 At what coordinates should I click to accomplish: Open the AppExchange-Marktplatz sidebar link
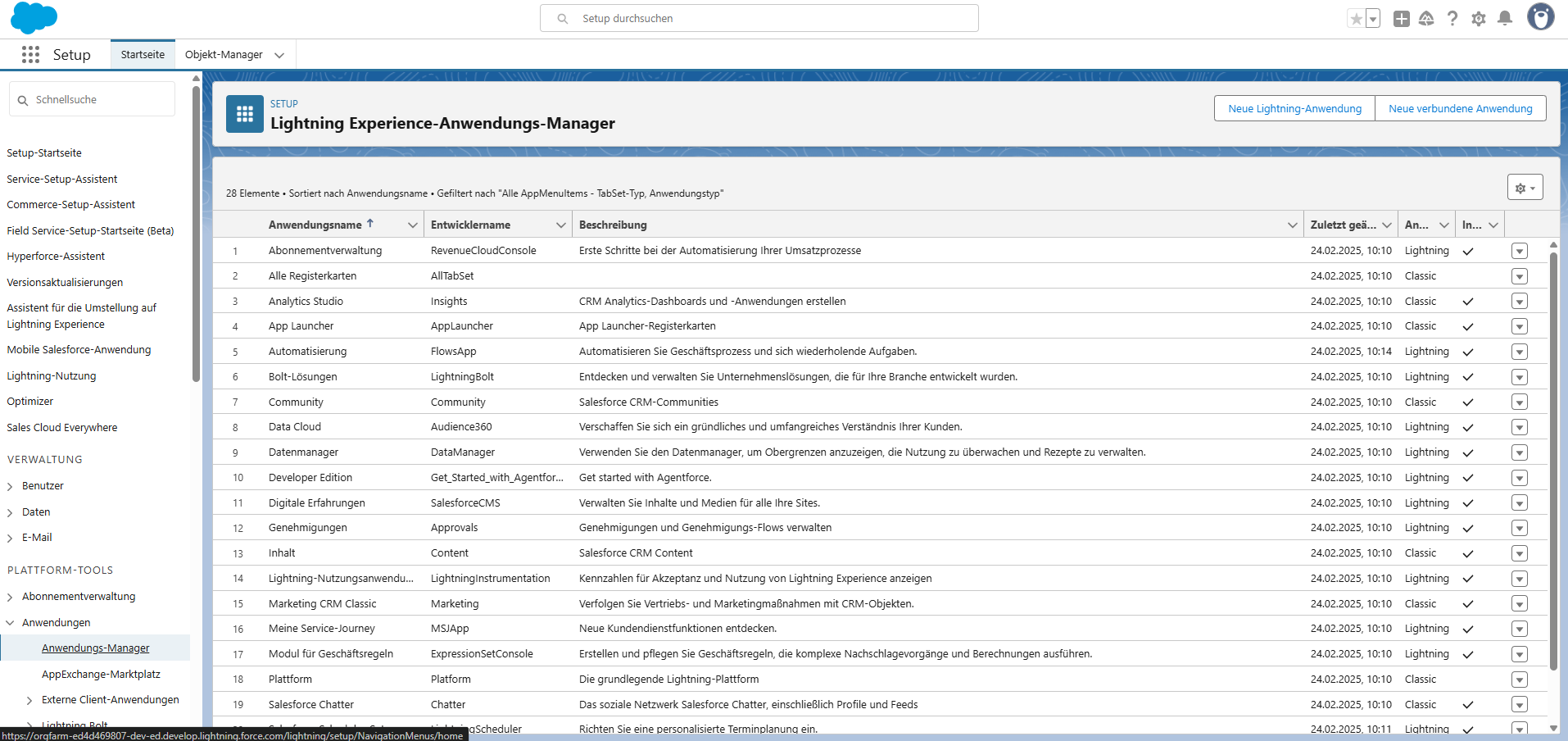(101, 675)
